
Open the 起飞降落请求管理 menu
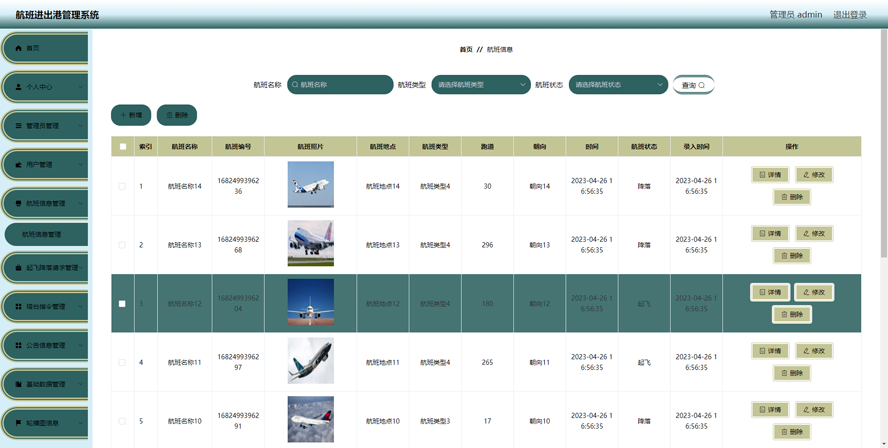coord(45,268)
